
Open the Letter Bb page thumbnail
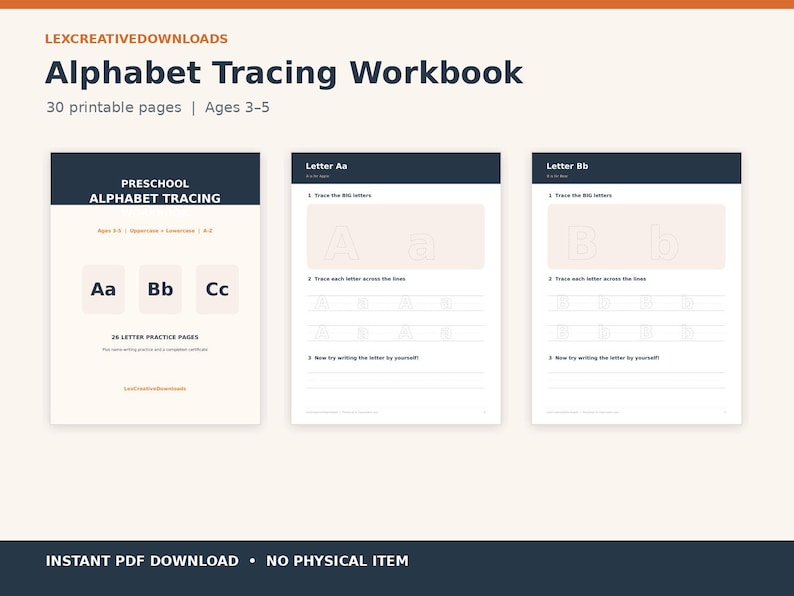tap(637, 288)
